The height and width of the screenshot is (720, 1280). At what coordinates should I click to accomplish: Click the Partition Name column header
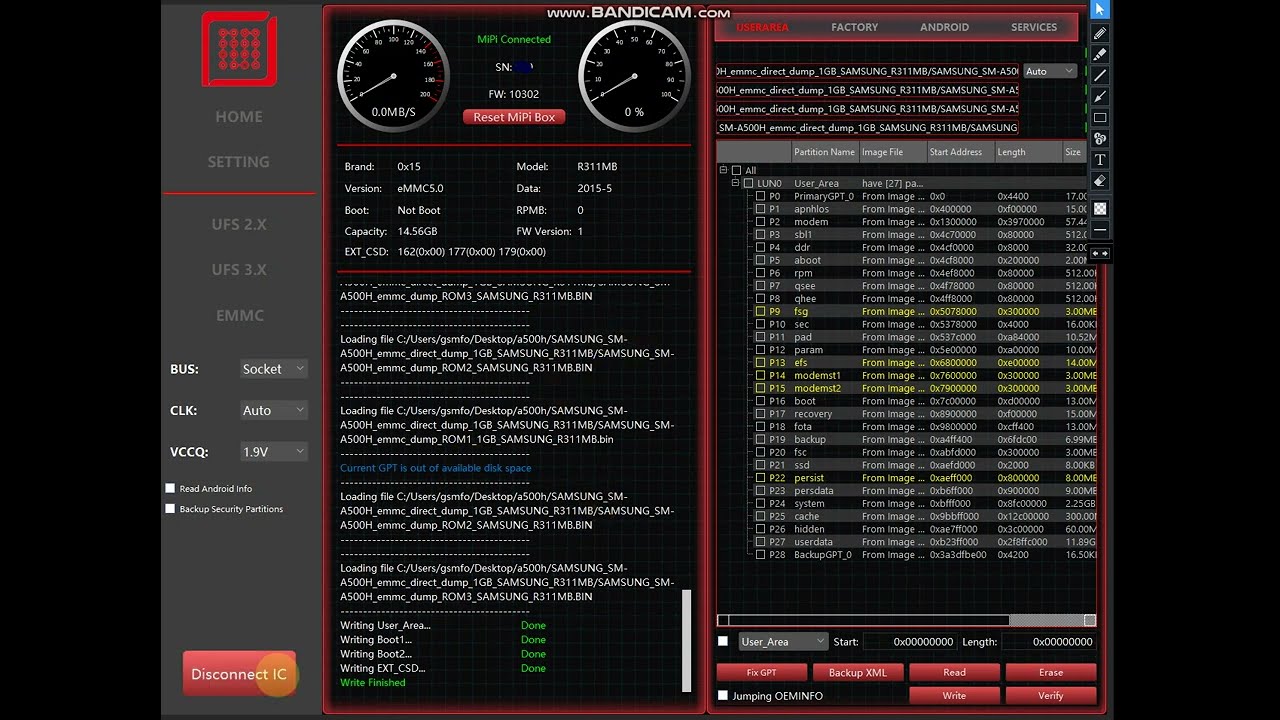click(x=825, y=152)
